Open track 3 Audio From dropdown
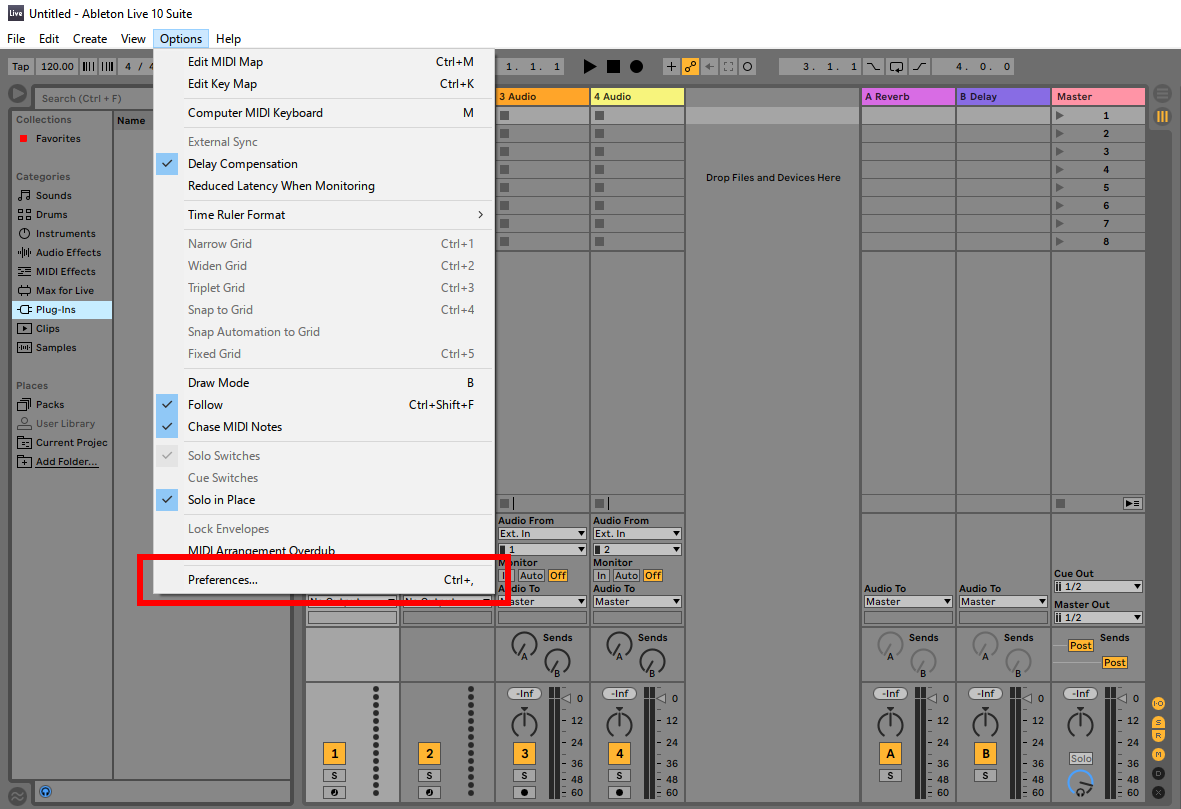 pyautogui.click(x=542, y=533)
